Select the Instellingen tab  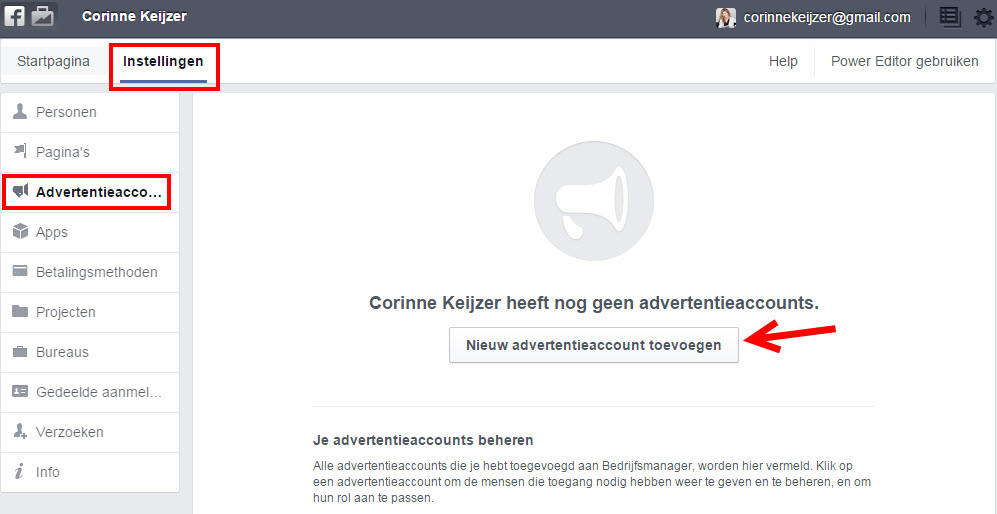click(163, 62)
